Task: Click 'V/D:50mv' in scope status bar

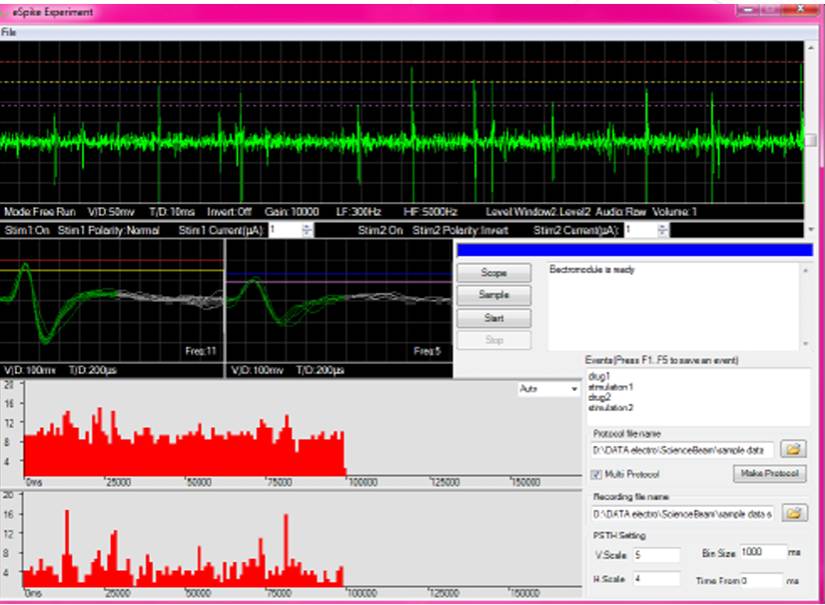Action: pos(110,211)
